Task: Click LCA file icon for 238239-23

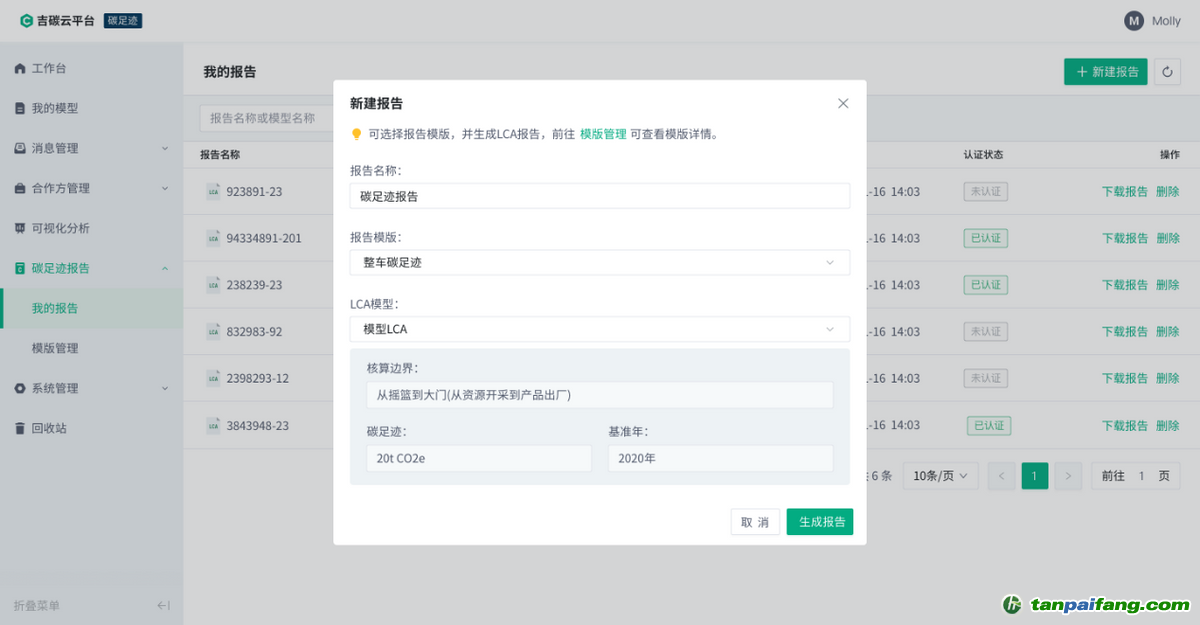Action: pyautogui.click(x=213, y=285)
